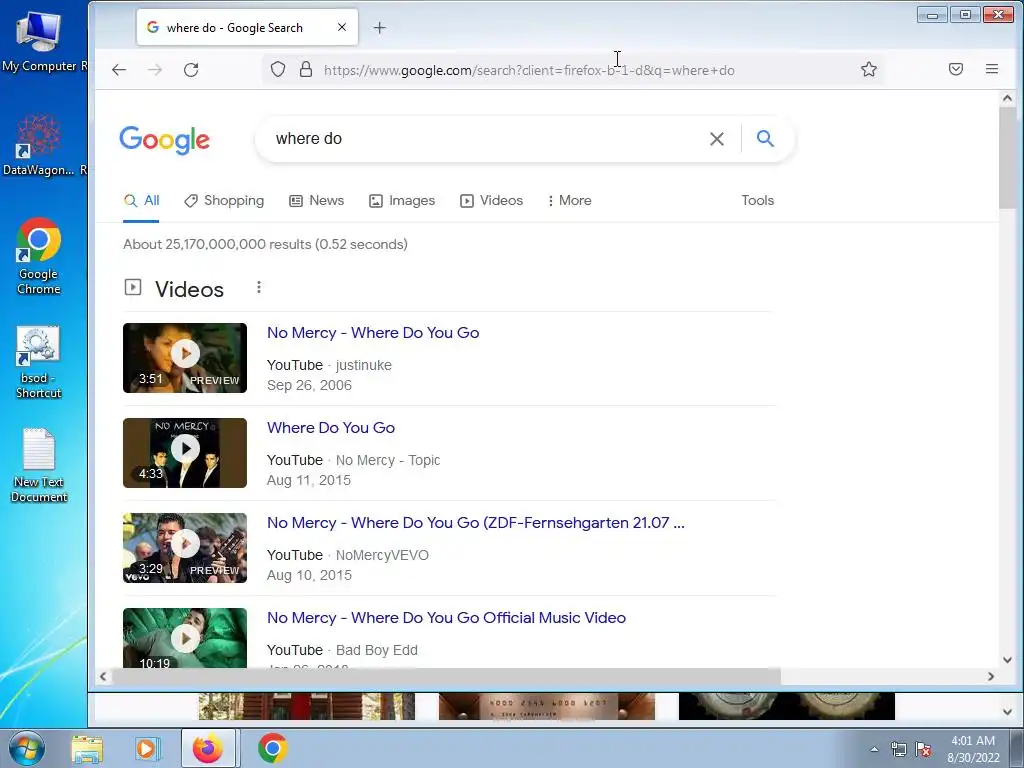1024x768 pixels.
Task: Click the 'NoMercyVEVO' channel text
Action: [x=382, y=555]
